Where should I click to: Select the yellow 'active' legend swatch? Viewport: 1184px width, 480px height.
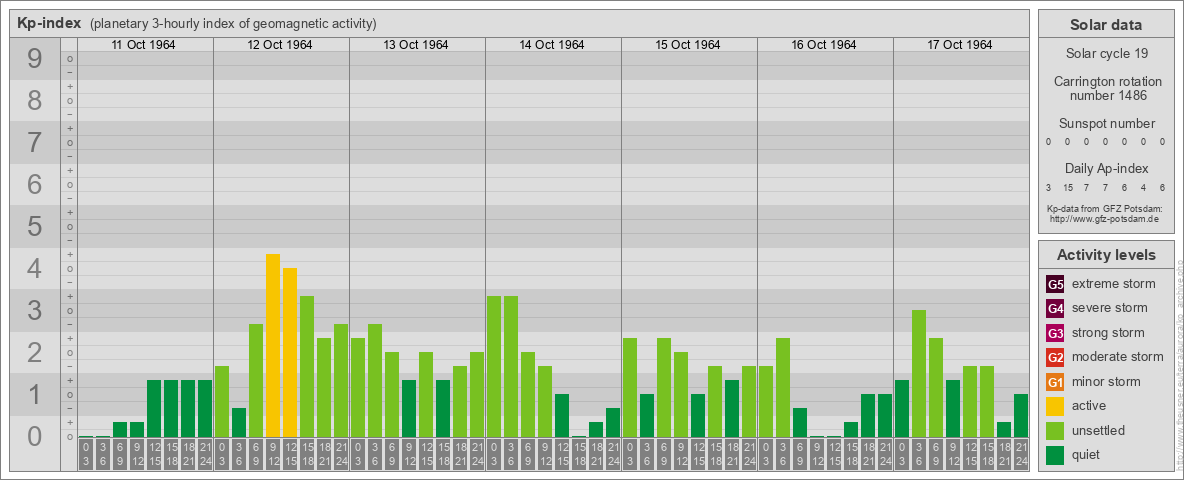1055,406
